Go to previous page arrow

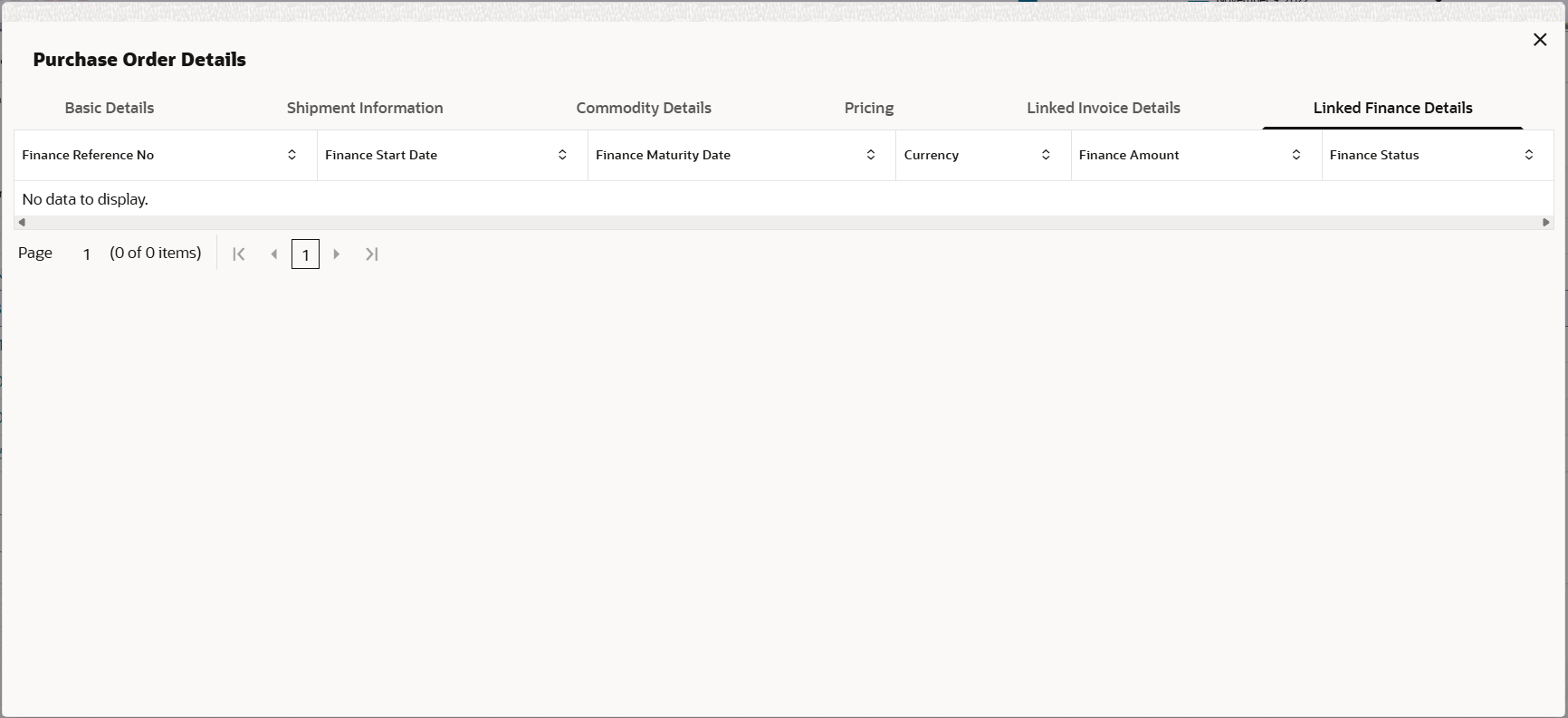coord(274,254)
